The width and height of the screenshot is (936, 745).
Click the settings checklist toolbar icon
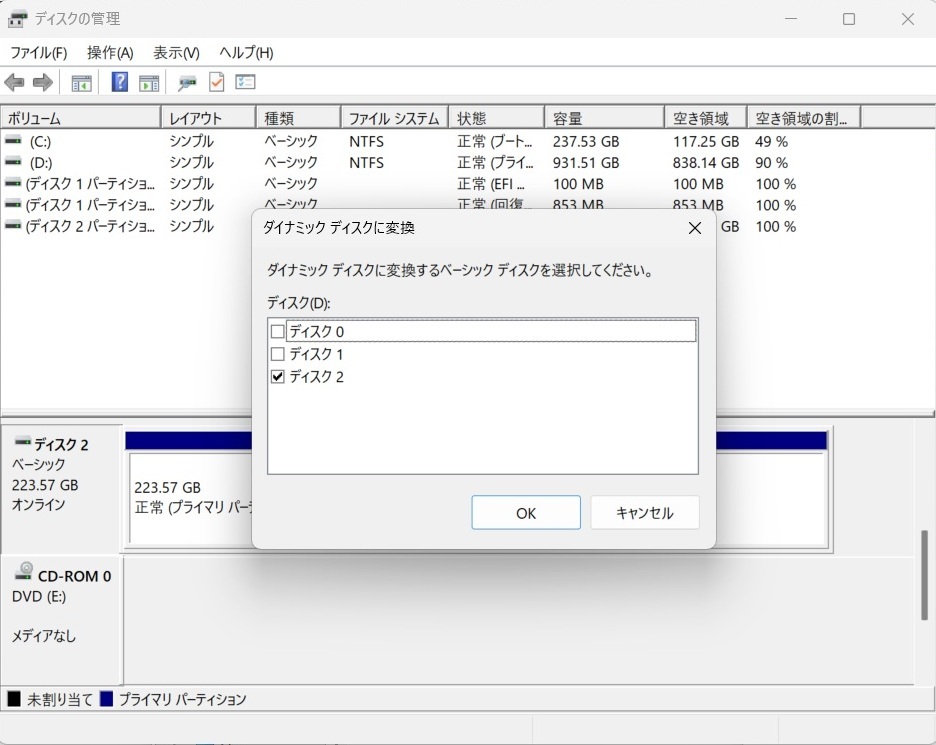(245, 83)
